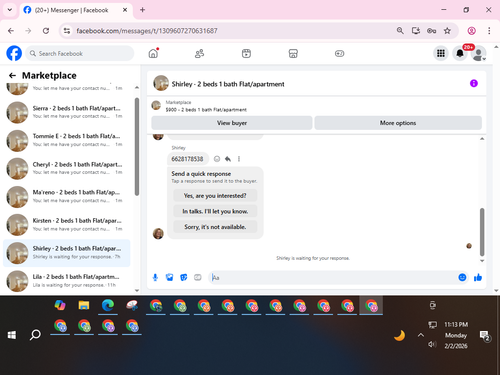Open the Chrome profile icon
This screenshot has height=375, width=500.
point(471,31)
